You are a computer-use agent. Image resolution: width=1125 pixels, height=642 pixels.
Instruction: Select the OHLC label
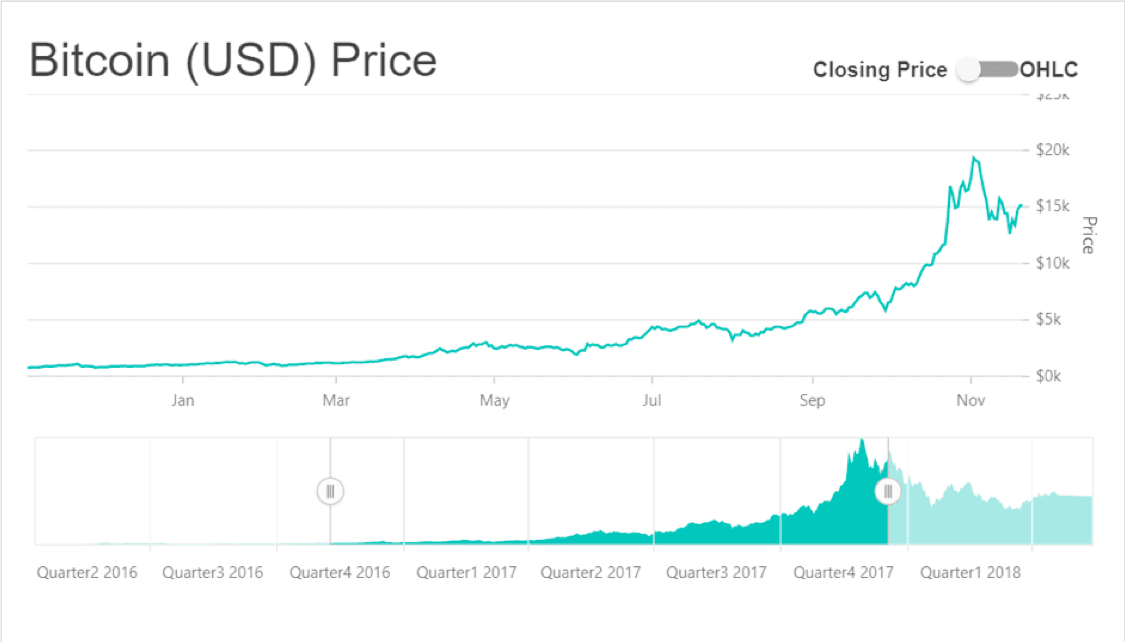(x=1048, y=70)
